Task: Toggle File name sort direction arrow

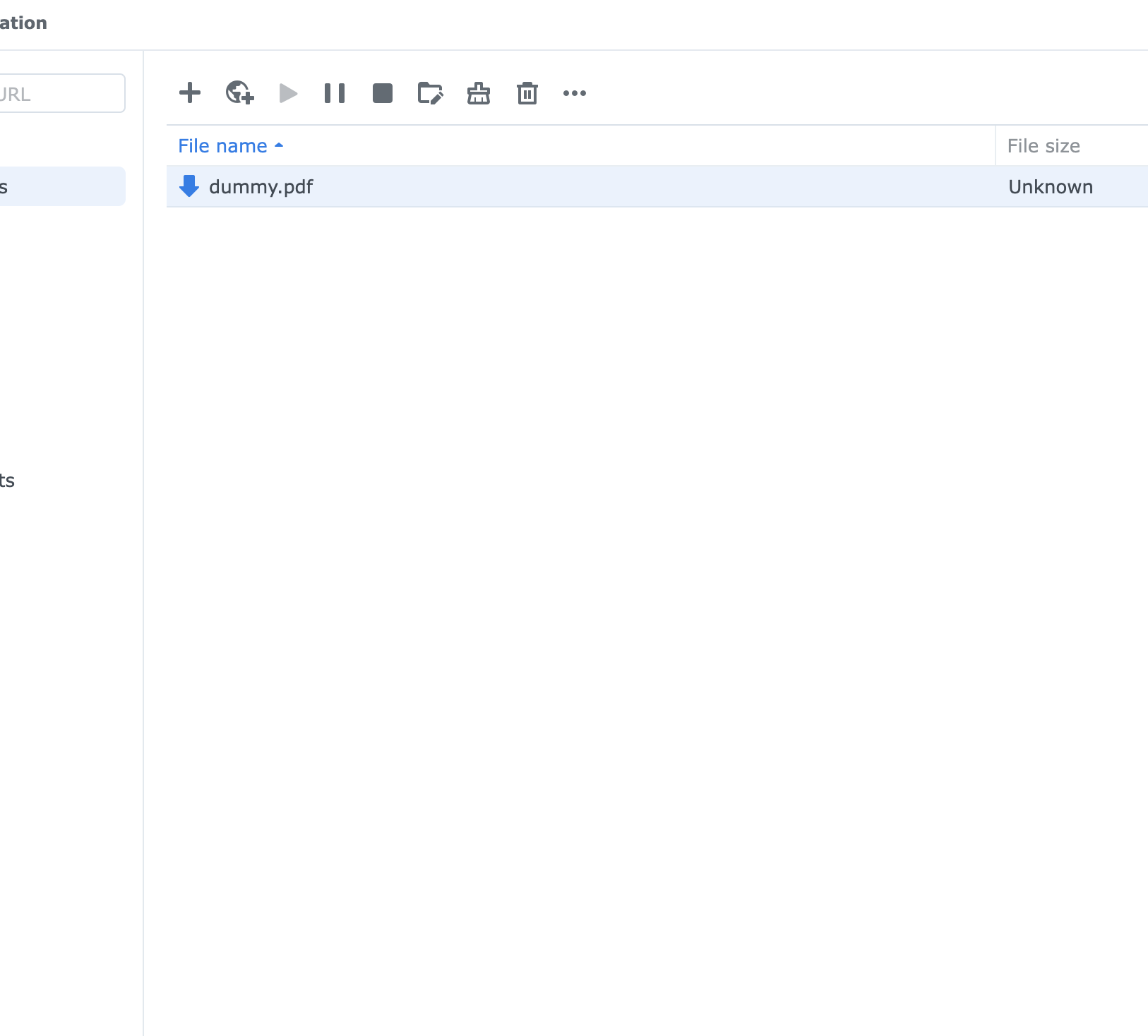Action: (x=279, y=145)
